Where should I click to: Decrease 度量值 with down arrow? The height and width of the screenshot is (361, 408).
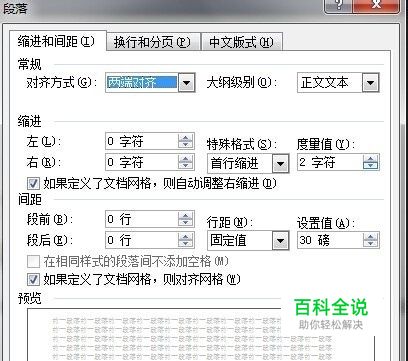pos(370,166)
